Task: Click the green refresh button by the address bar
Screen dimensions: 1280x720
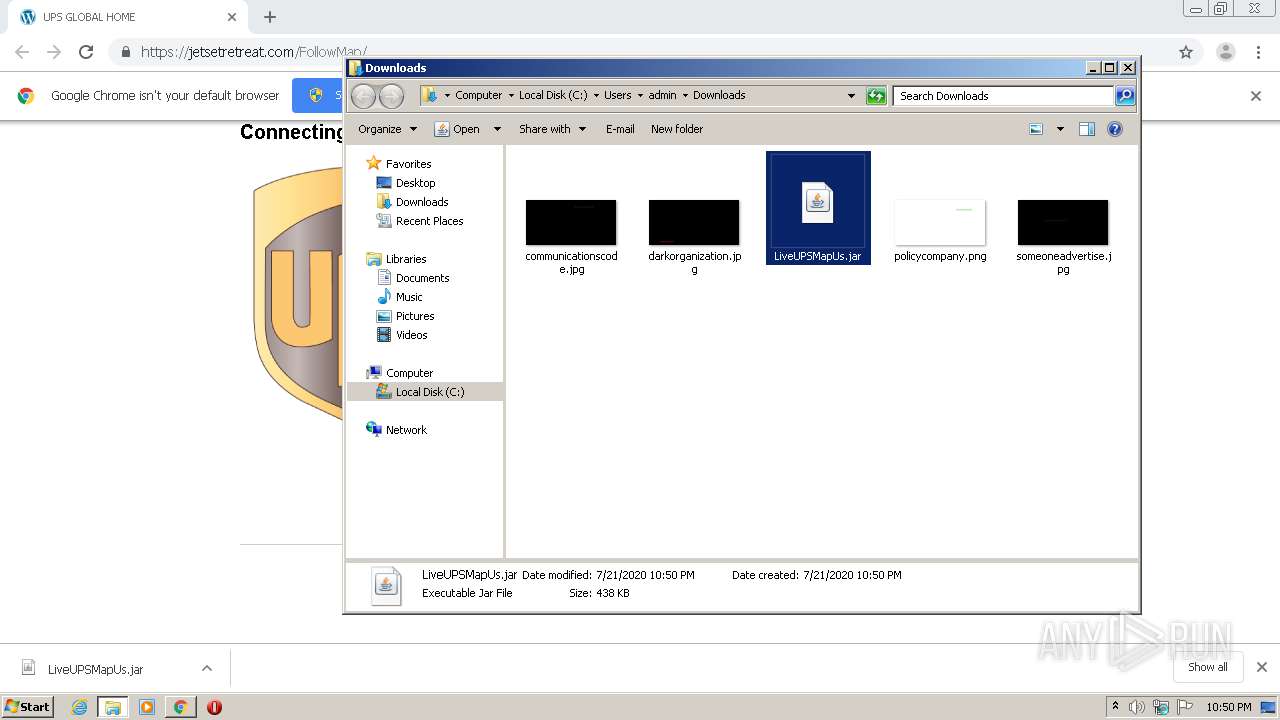Action: point(876,96)
